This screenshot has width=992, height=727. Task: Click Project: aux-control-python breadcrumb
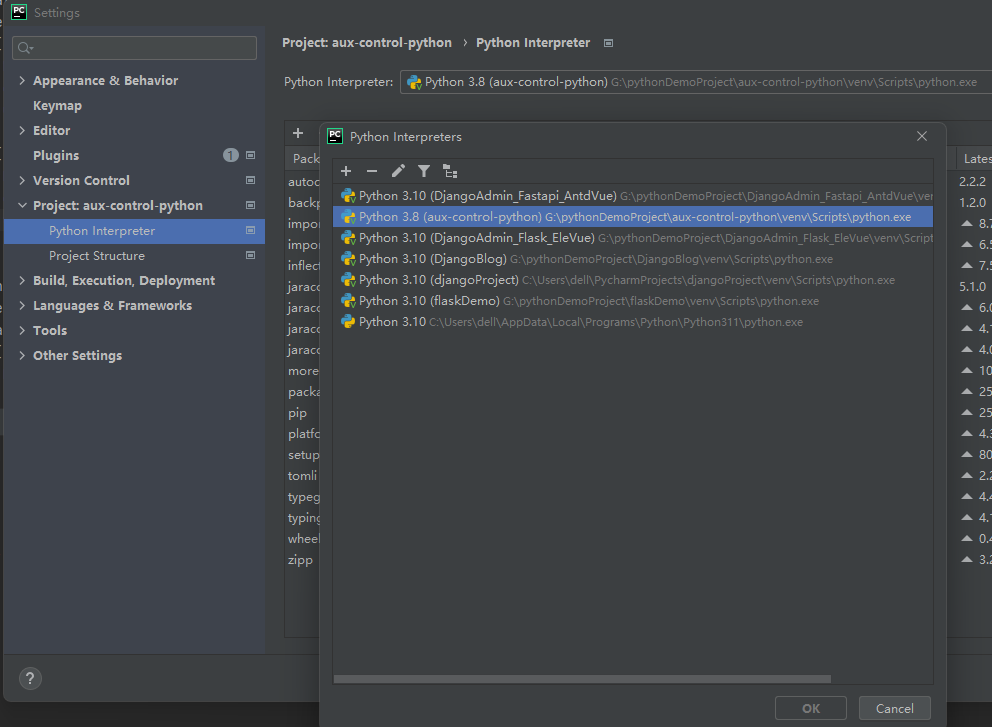click(367, 42)
